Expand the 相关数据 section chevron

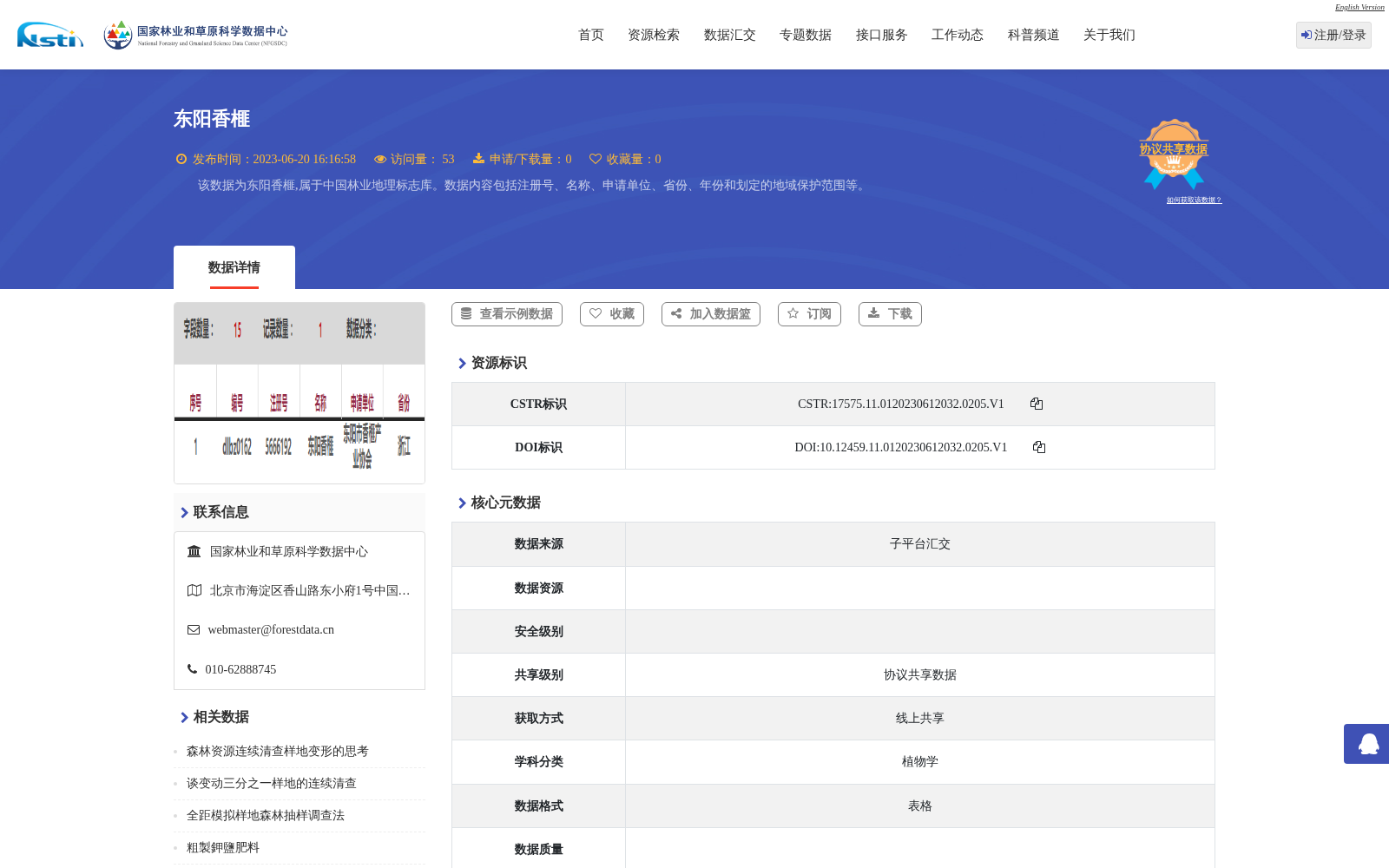pos(184,718)
